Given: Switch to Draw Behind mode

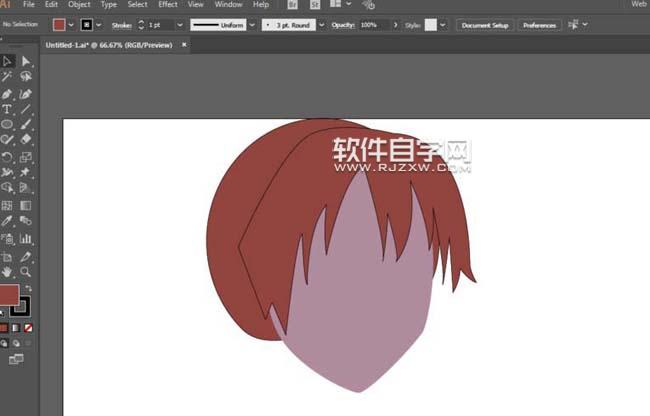Looking at the screenshot, I should click(16, 343).
